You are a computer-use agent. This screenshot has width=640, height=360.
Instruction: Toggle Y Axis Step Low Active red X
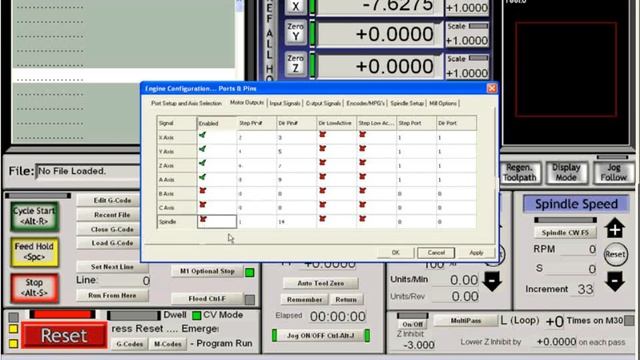(x=362, y=149)
